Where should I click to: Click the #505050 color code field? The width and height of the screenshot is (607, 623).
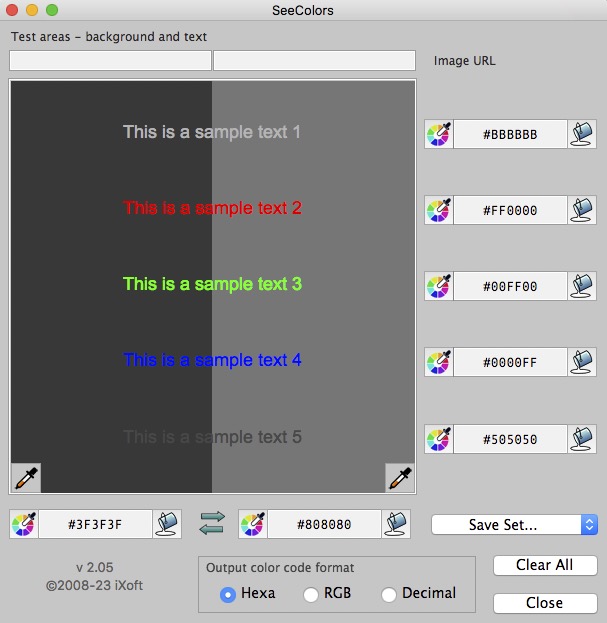pos(510,439)
